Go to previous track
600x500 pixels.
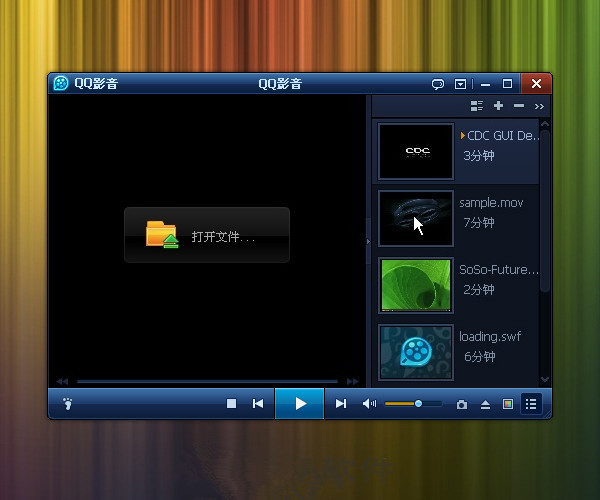click(x=258, y=404)
